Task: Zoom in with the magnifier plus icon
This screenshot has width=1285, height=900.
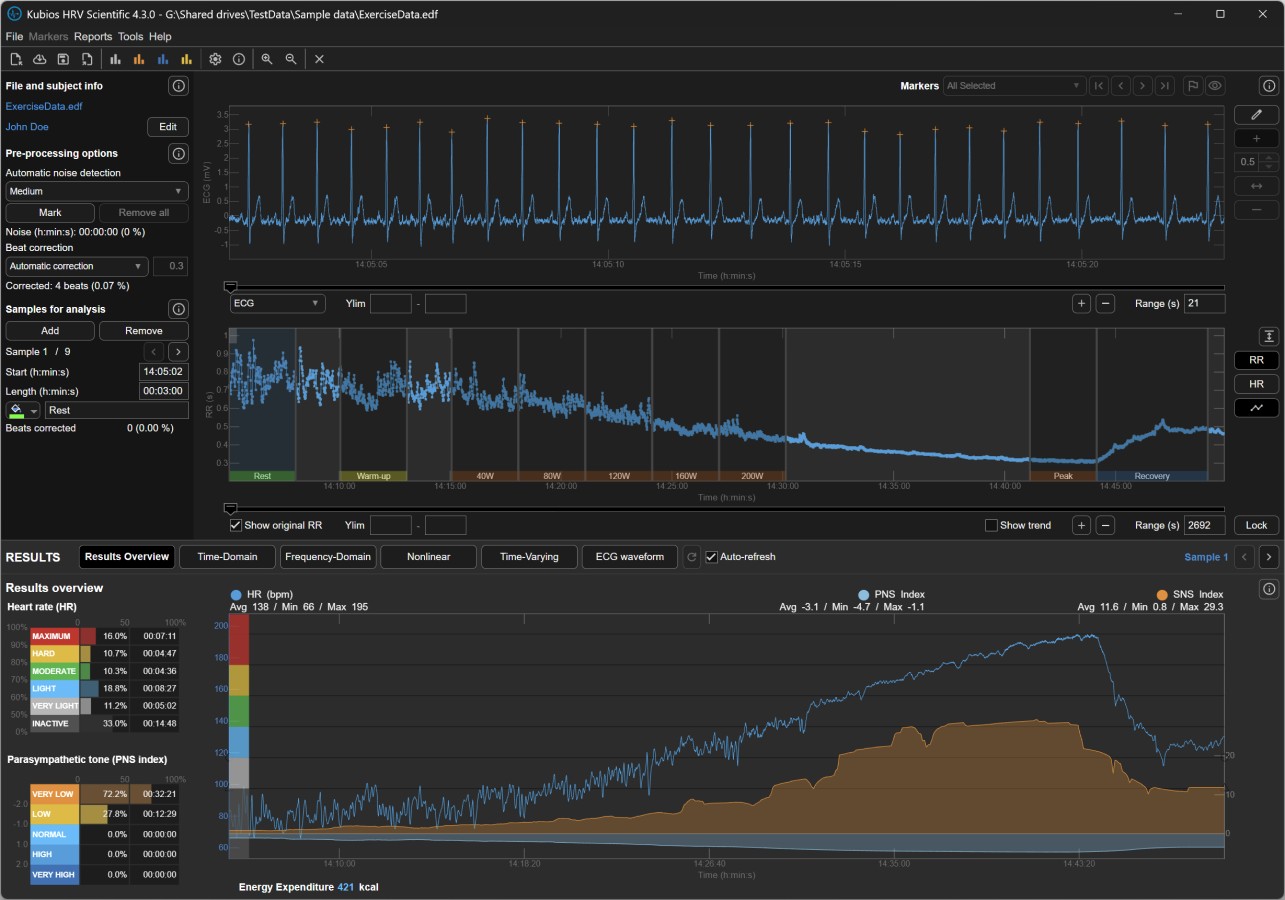Action: coord(267,59)
